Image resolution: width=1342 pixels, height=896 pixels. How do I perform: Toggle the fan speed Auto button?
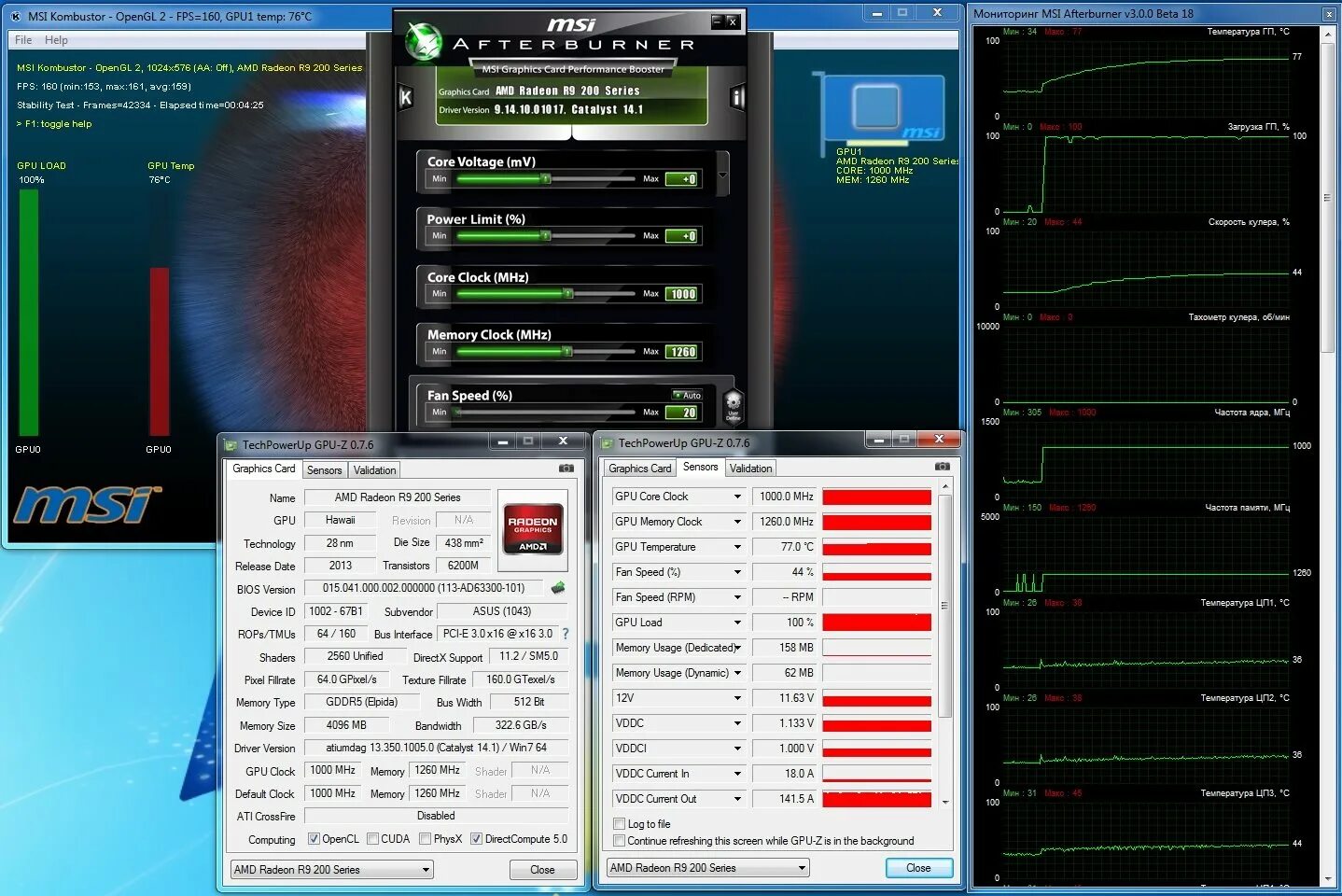(687, 395)
